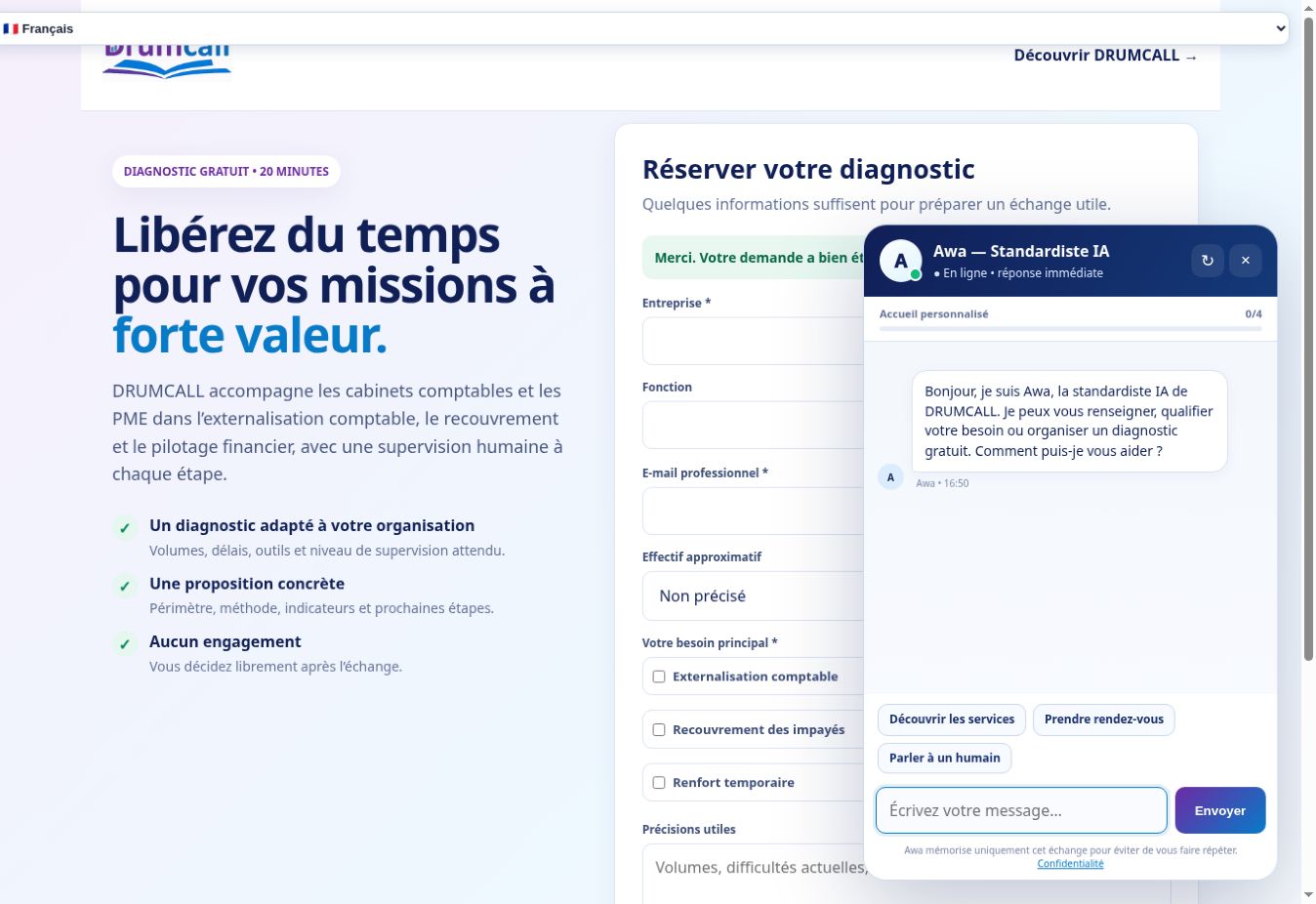
Task: Focus the chat message input field
Action: (x=1021, y=810)
